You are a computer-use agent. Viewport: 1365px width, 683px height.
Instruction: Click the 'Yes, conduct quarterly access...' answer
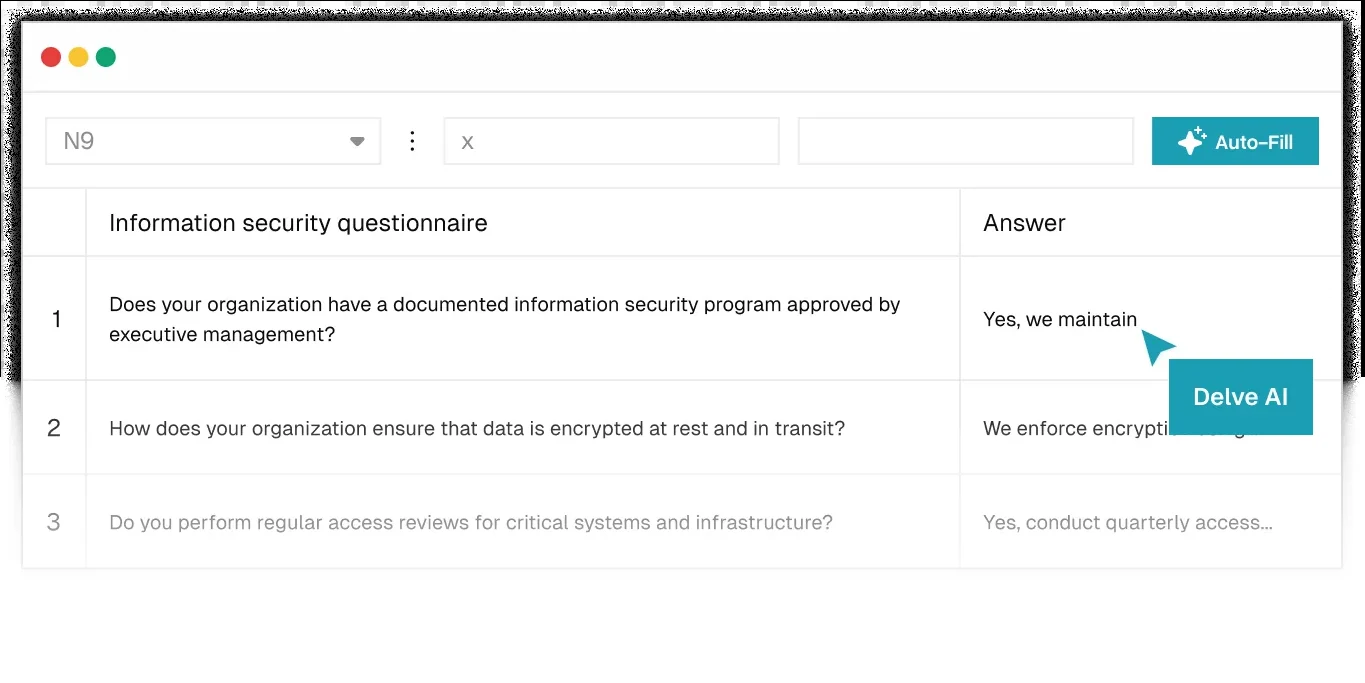point(1128,522)
